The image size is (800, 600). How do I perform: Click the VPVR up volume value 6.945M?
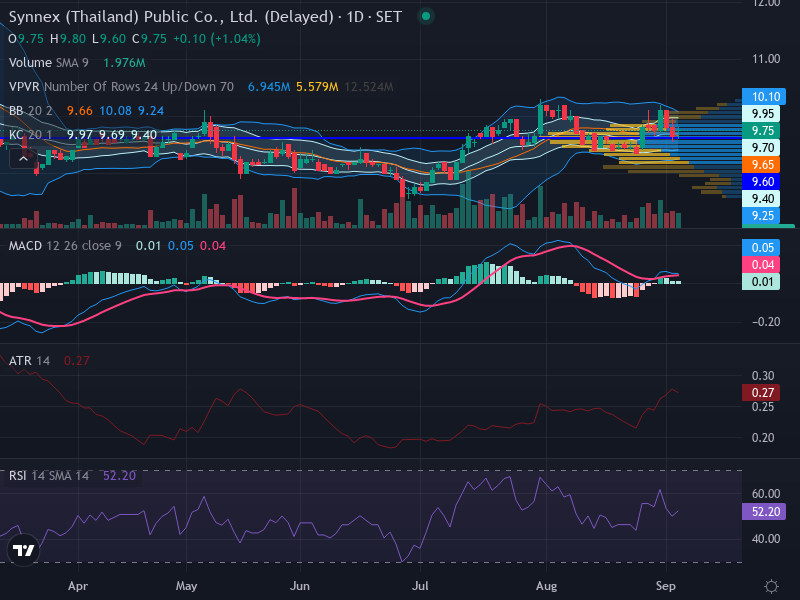point(269,87)
